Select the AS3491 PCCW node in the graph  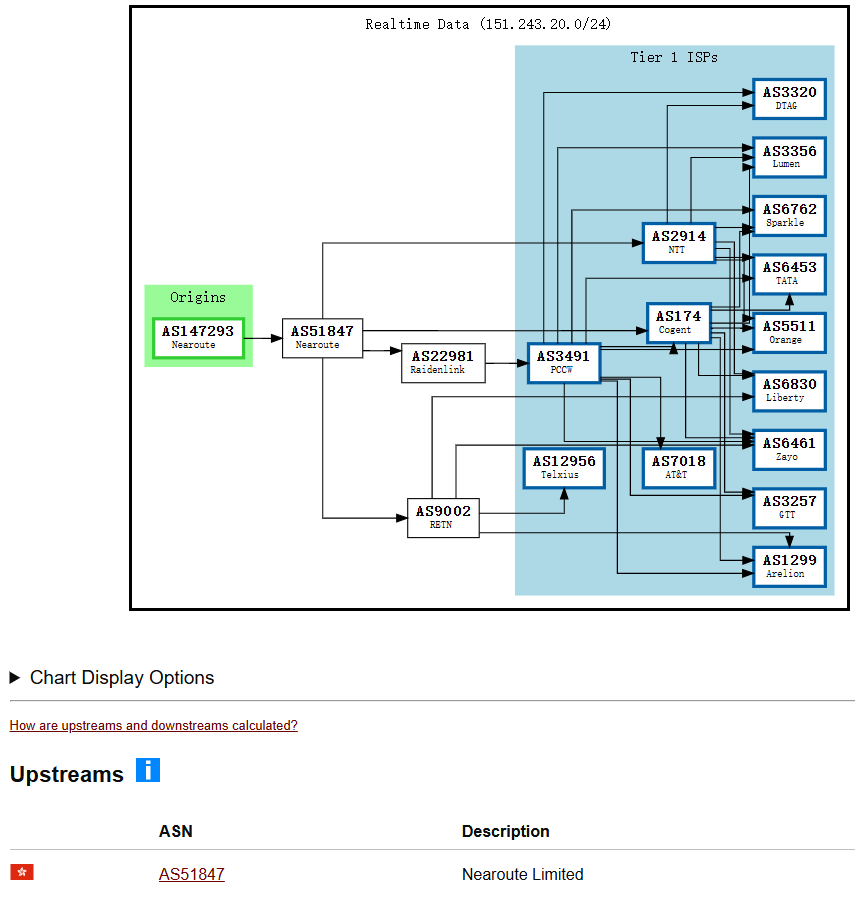(563, 363)
